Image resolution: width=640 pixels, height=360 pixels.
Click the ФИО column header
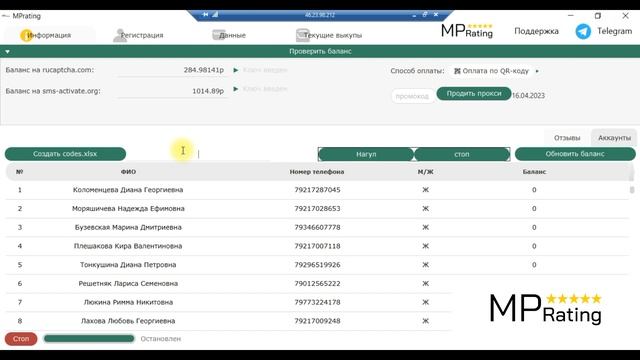click(x=128, y=172)
